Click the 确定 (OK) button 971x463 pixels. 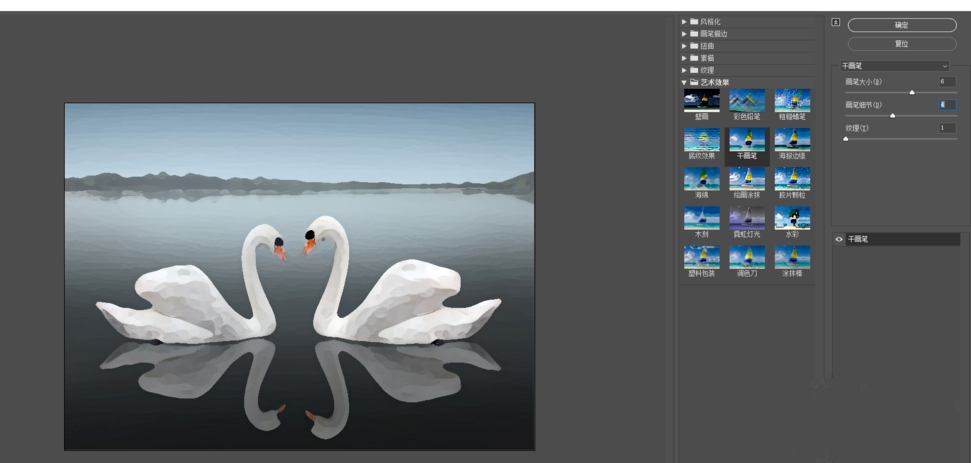click(902, 25)
